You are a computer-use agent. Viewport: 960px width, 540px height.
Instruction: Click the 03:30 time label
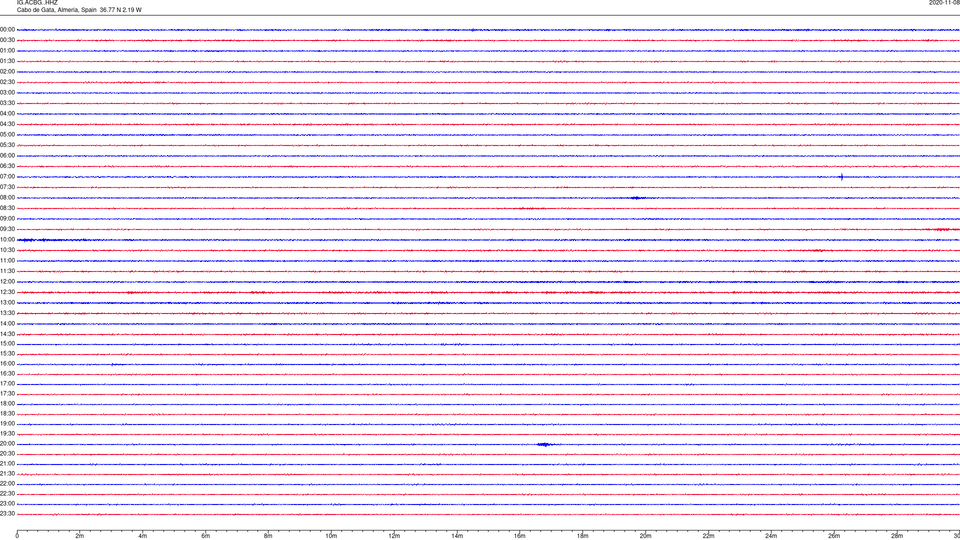click(7, 103)
